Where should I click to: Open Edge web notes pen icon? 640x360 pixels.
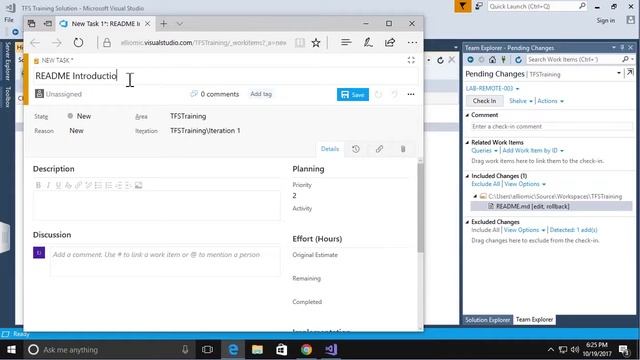pos(368,42)
